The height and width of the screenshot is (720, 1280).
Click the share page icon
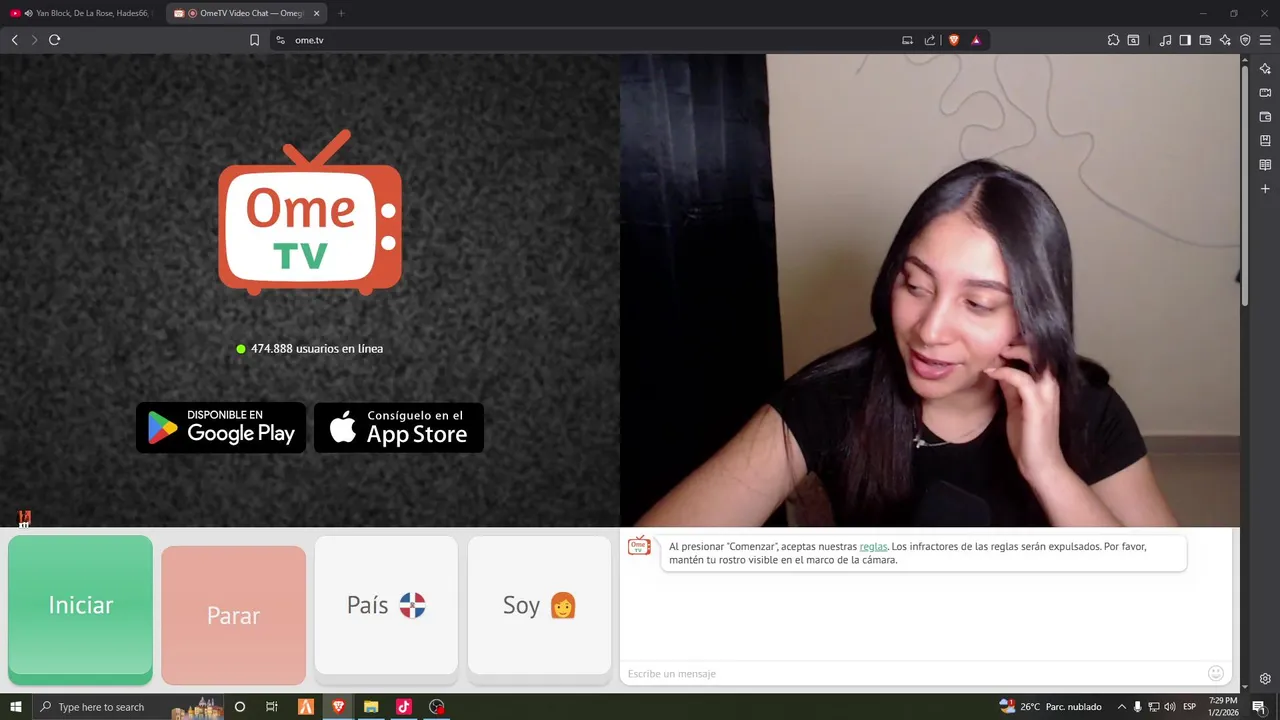[930, 40]
